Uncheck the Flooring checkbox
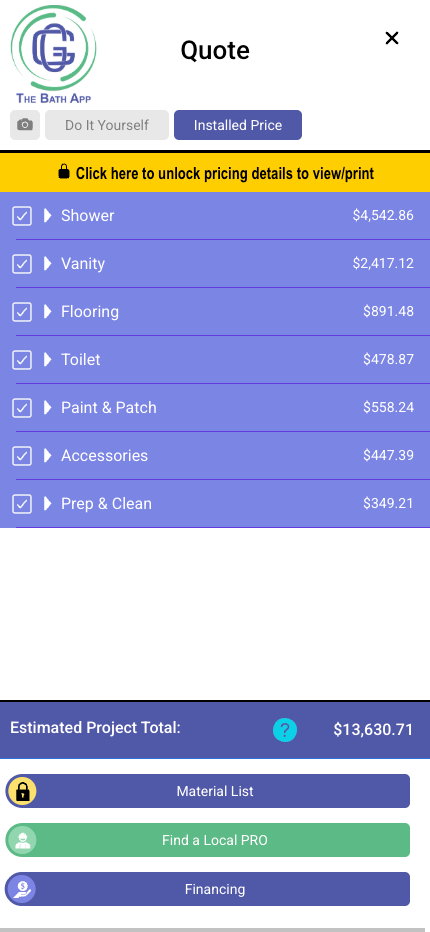430x932 pixels. tap(22, 311)
